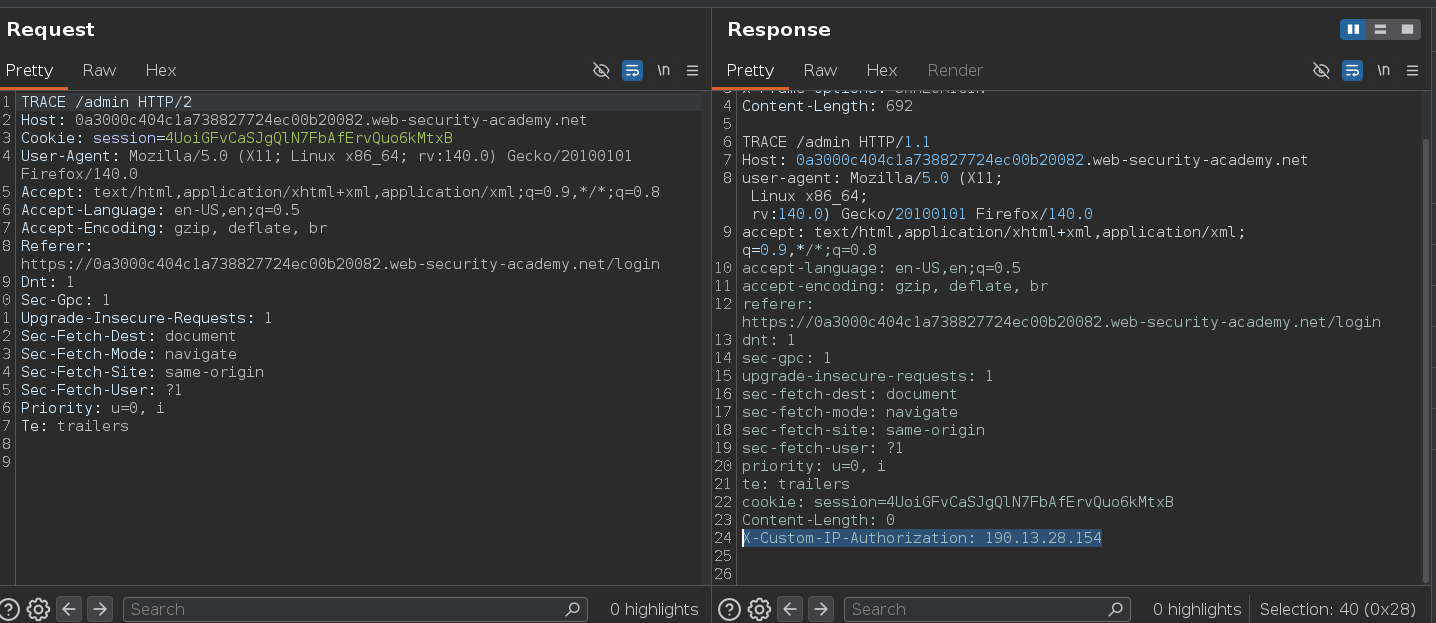Click magnifier icon in Response search box
This screenshot has height=623, width=1436.
click(x=1116, y=609)
